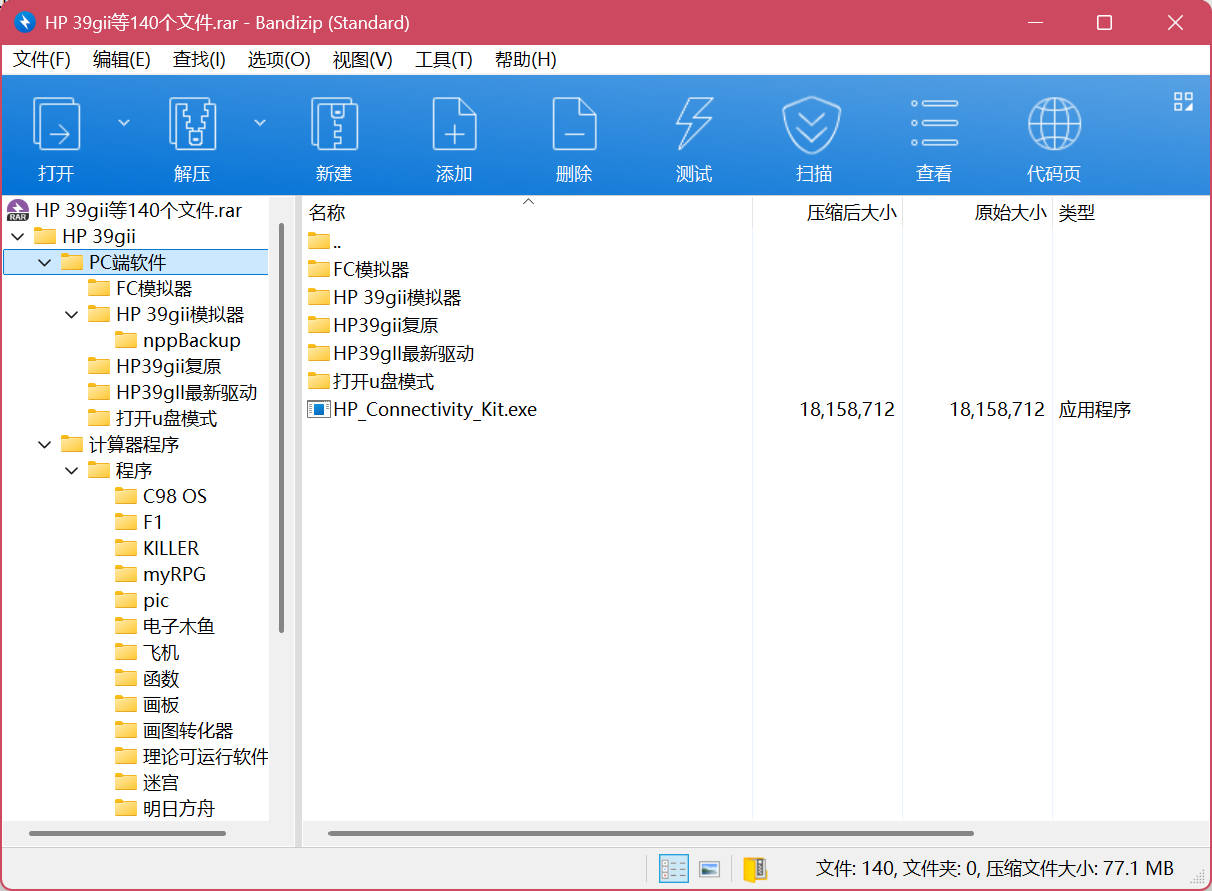Click the Code page (代码页) globe icon

(1054, 124)
